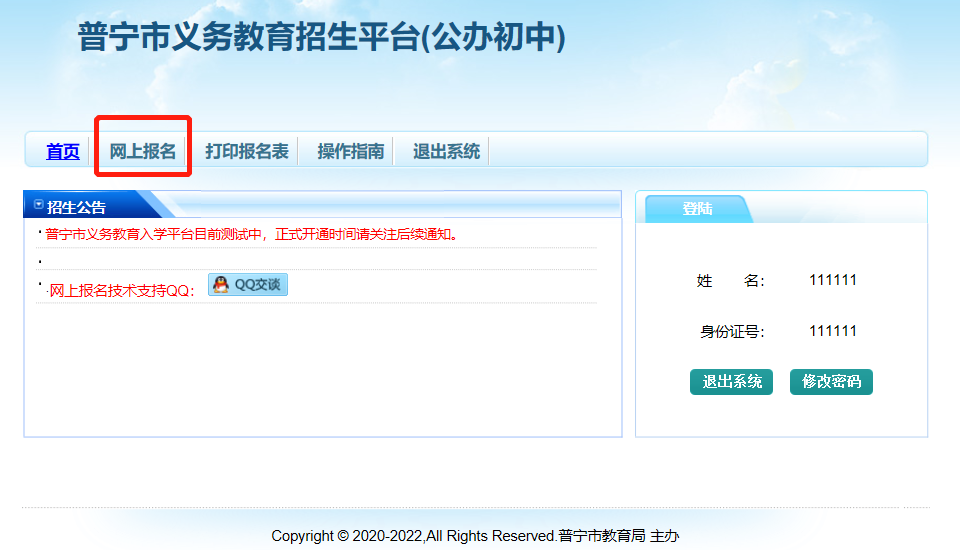Click the page title 普宁市义务教育招生平台
The height and width of the screenshot is (550, 960).
click(321, 37)
